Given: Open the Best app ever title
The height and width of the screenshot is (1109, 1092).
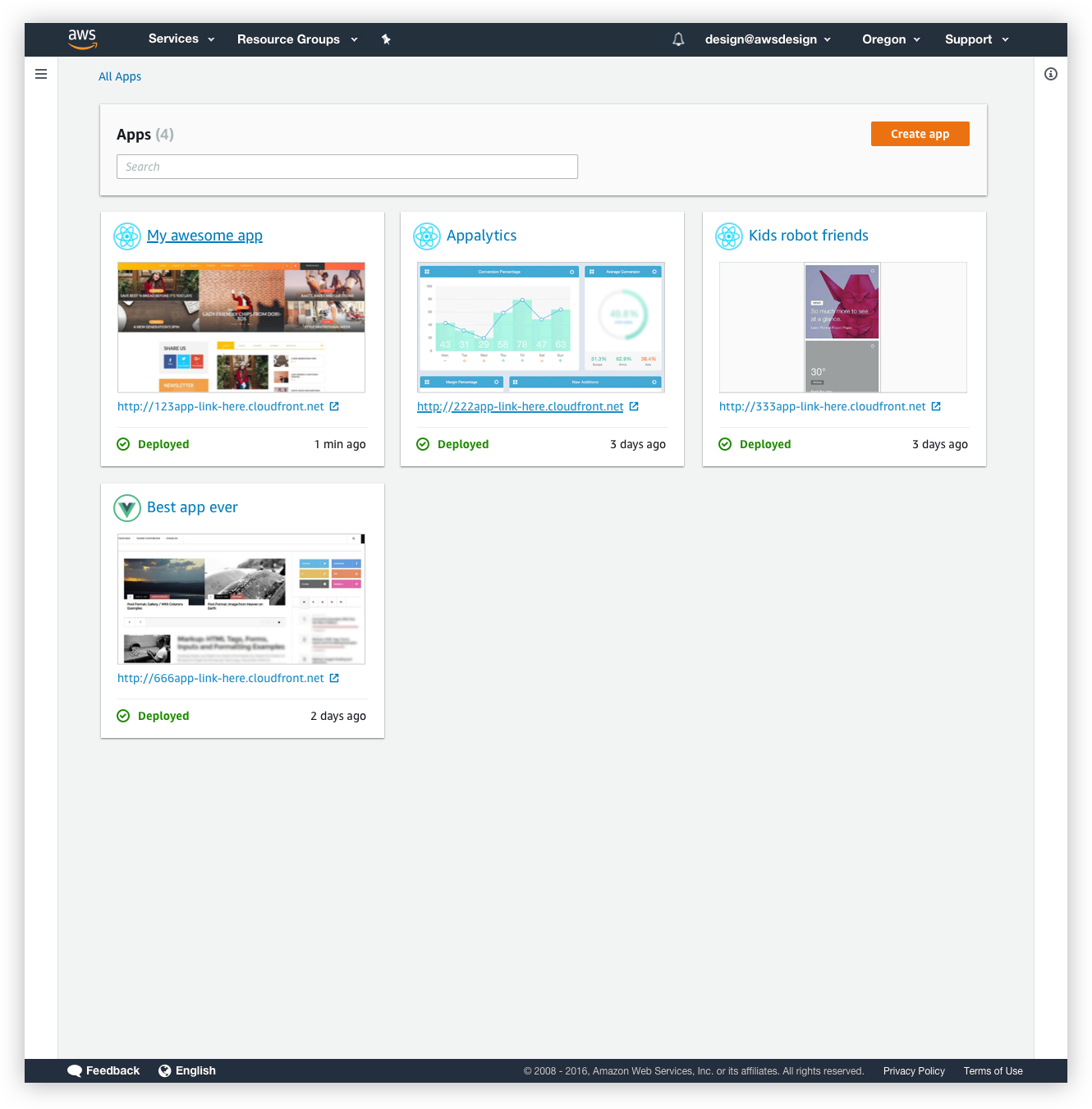Looking at the screenshot, I should pyautogui.click(x=192, y=507).
